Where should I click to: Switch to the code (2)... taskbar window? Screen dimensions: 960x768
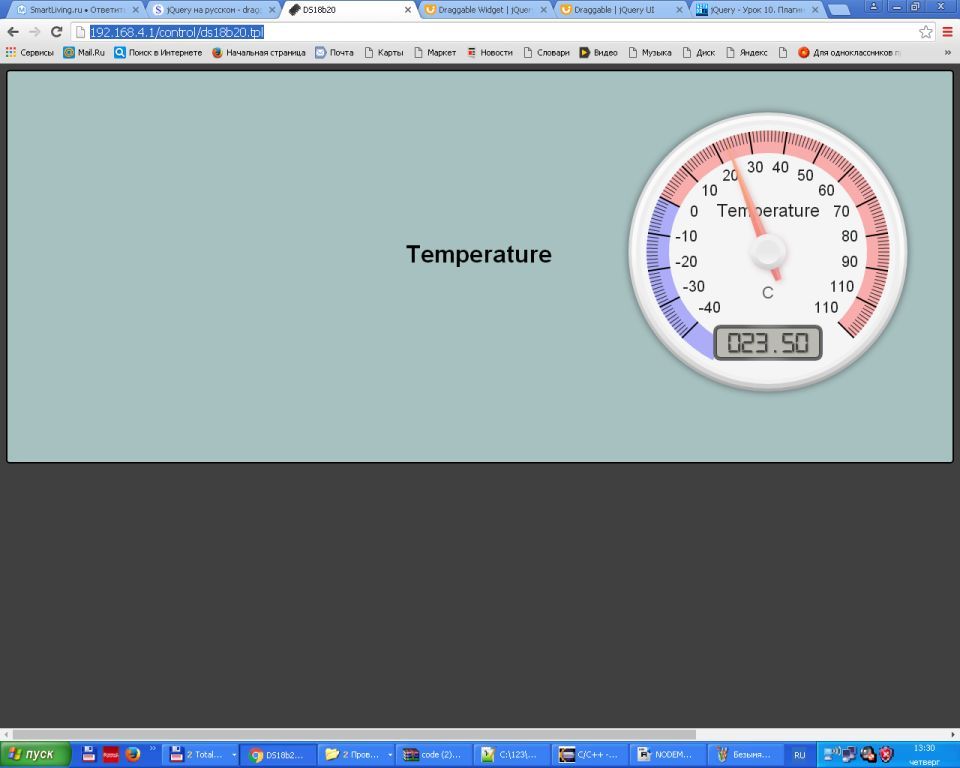pyautogui.click(x=435, y=755)
